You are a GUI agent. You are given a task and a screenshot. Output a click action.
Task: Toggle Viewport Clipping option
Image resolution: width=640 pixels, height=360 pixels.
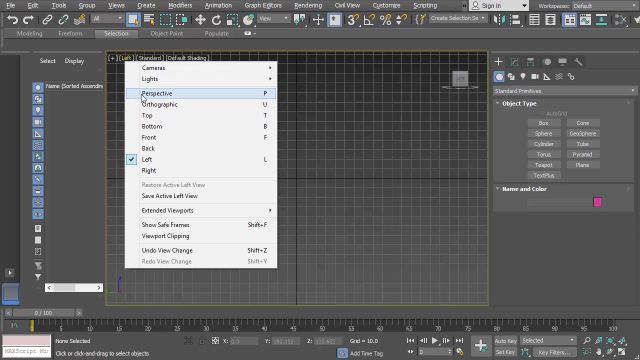click(x=200, y=236)
